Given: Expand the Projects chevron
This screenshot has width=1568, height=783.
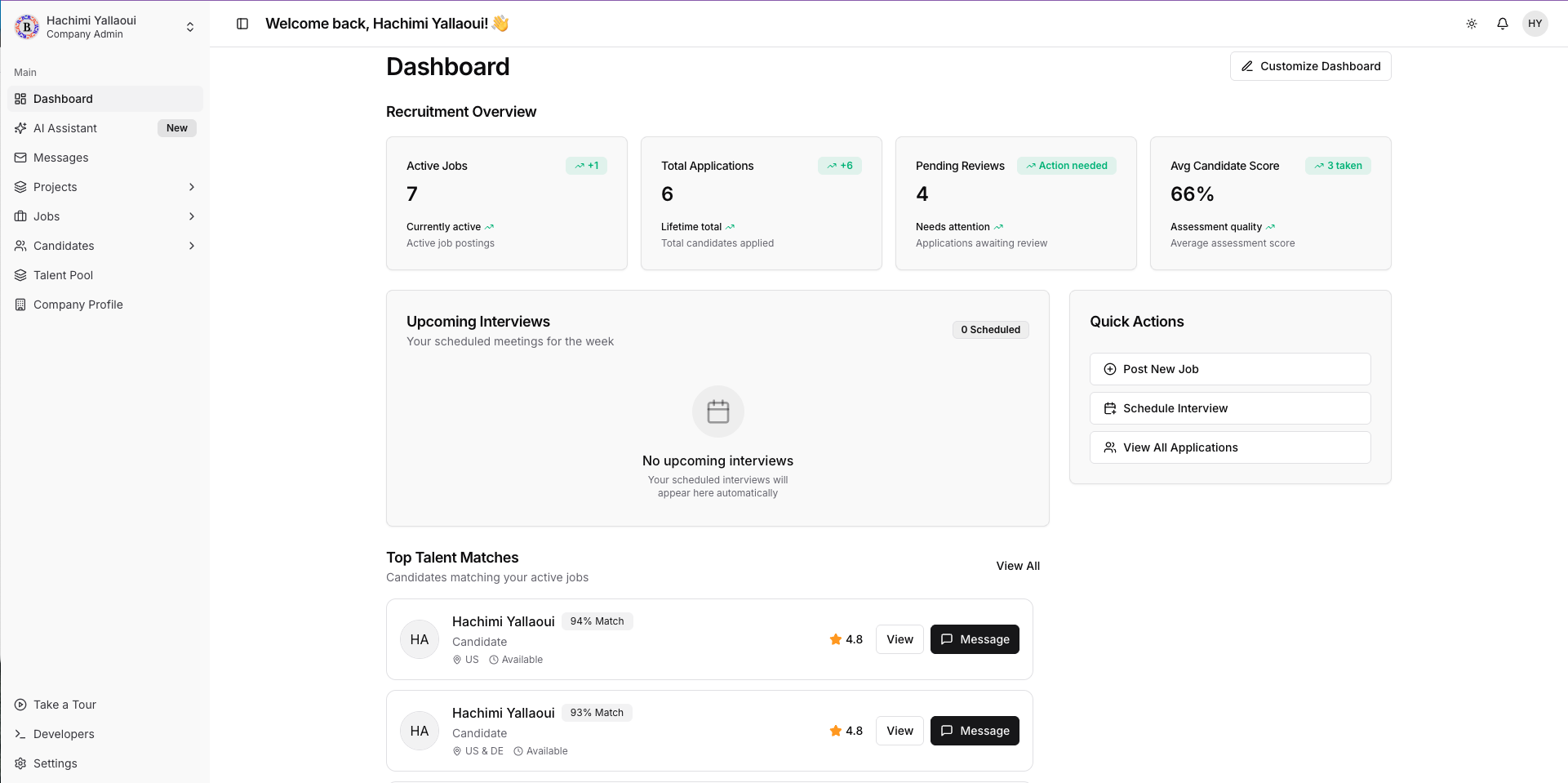Looking at the screenshot, I should click(192, 187).
